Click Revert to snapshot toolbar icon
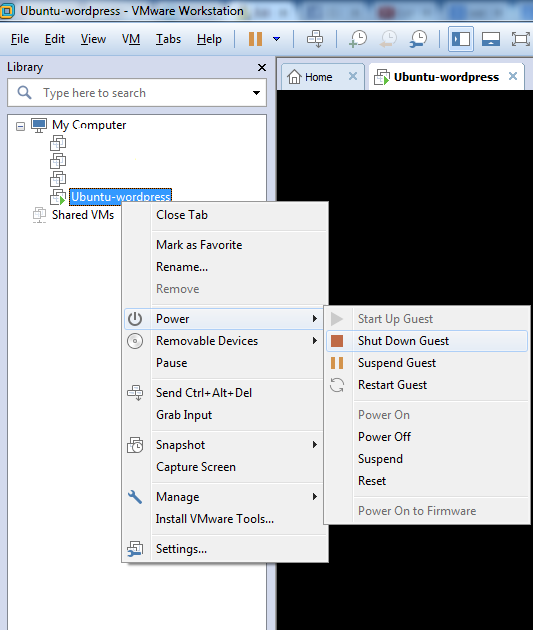 [388, 39]
